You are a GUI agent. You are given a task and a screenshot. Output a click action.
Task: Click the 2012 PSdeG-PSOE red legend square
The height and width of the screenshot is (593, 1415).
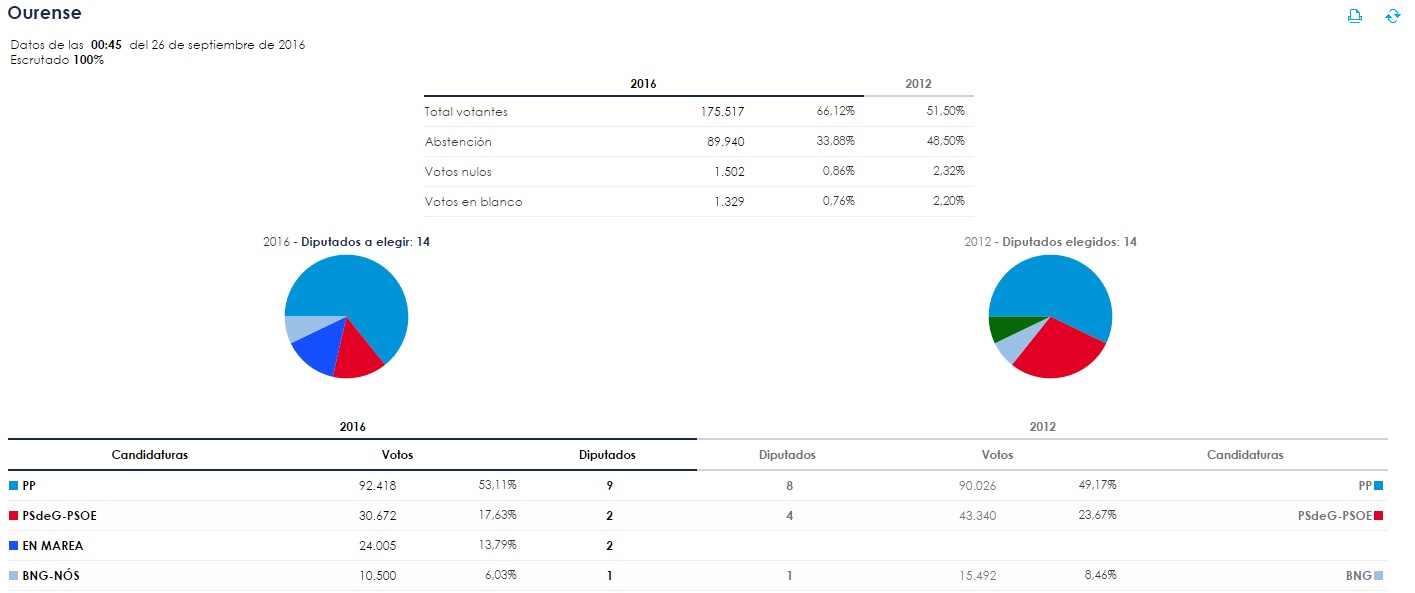[x=1379, y=516]
